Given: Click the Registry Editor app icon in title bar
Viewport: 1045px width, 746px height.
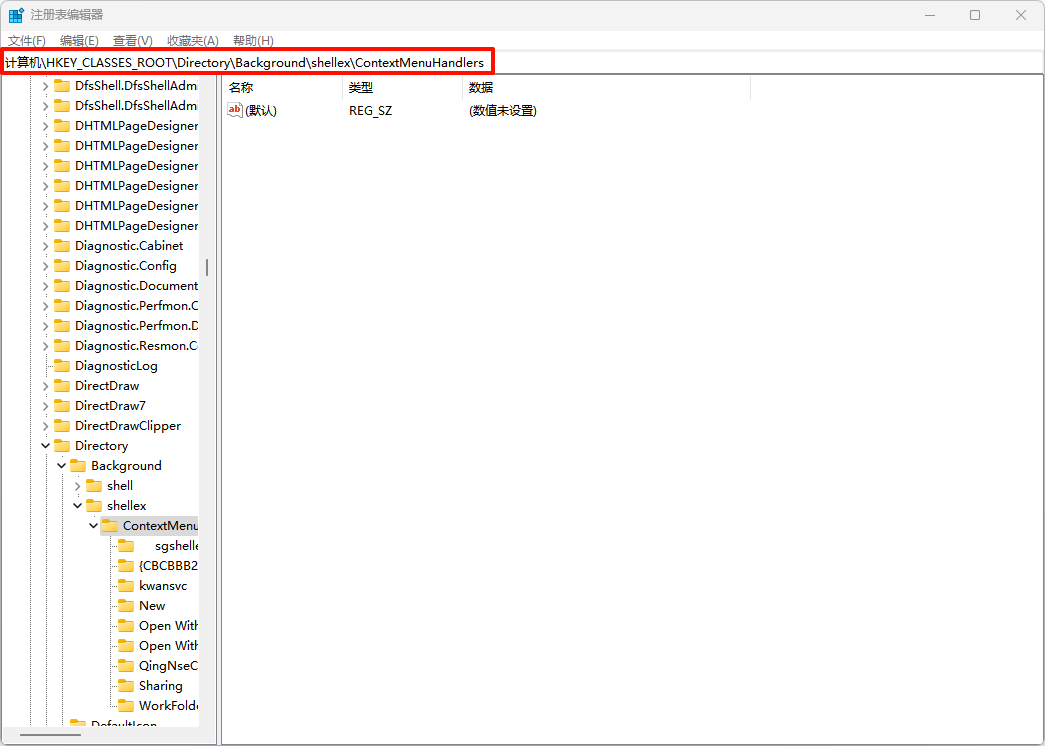Looking at the screenshot, I should [16, 15].
